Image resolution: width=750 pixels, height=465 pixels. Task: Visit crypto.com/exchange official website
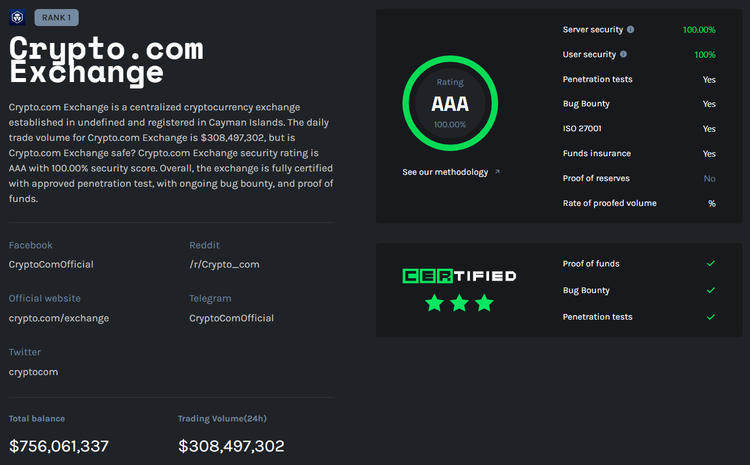tap(59, 318)
